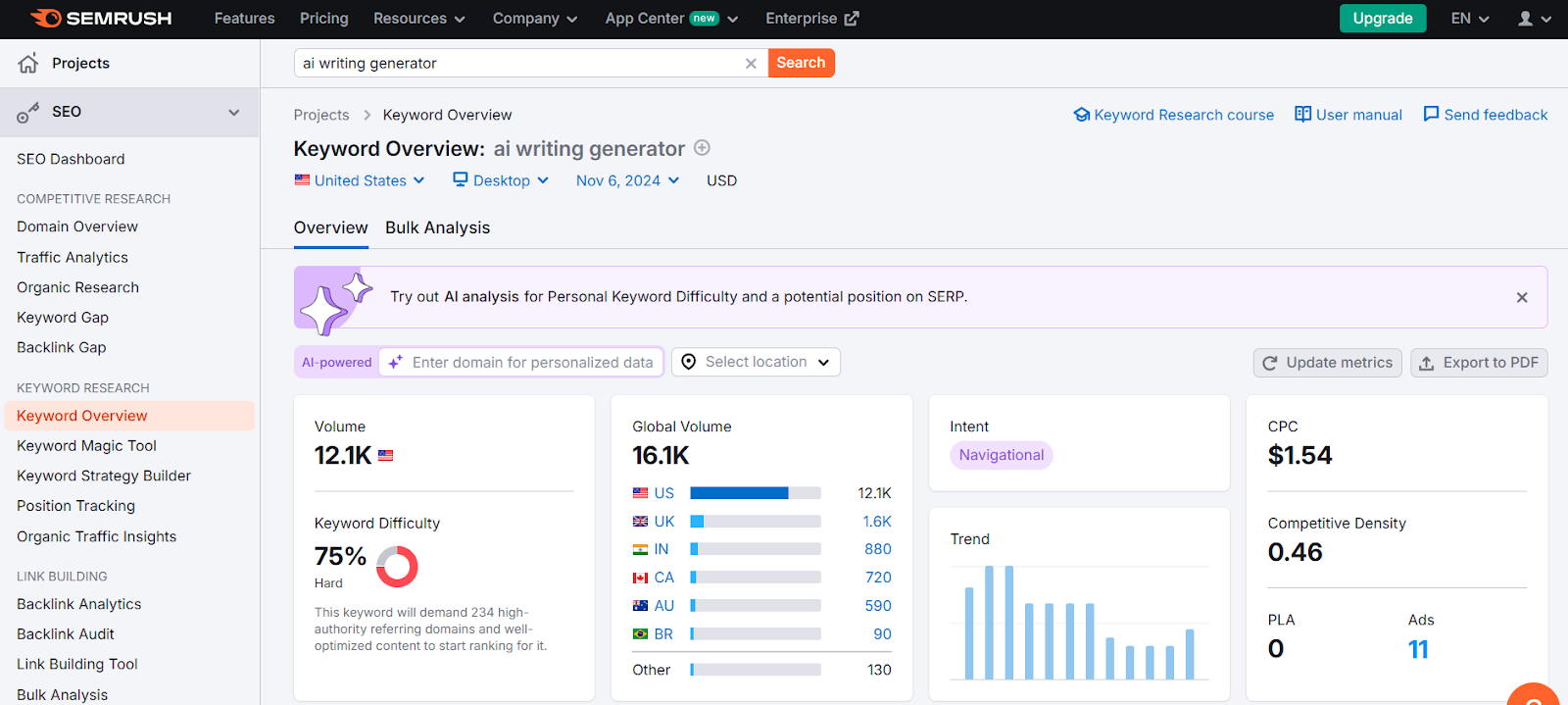The image size is (1568, 705).
Task: Expand the Company menu
Action: 535,19
